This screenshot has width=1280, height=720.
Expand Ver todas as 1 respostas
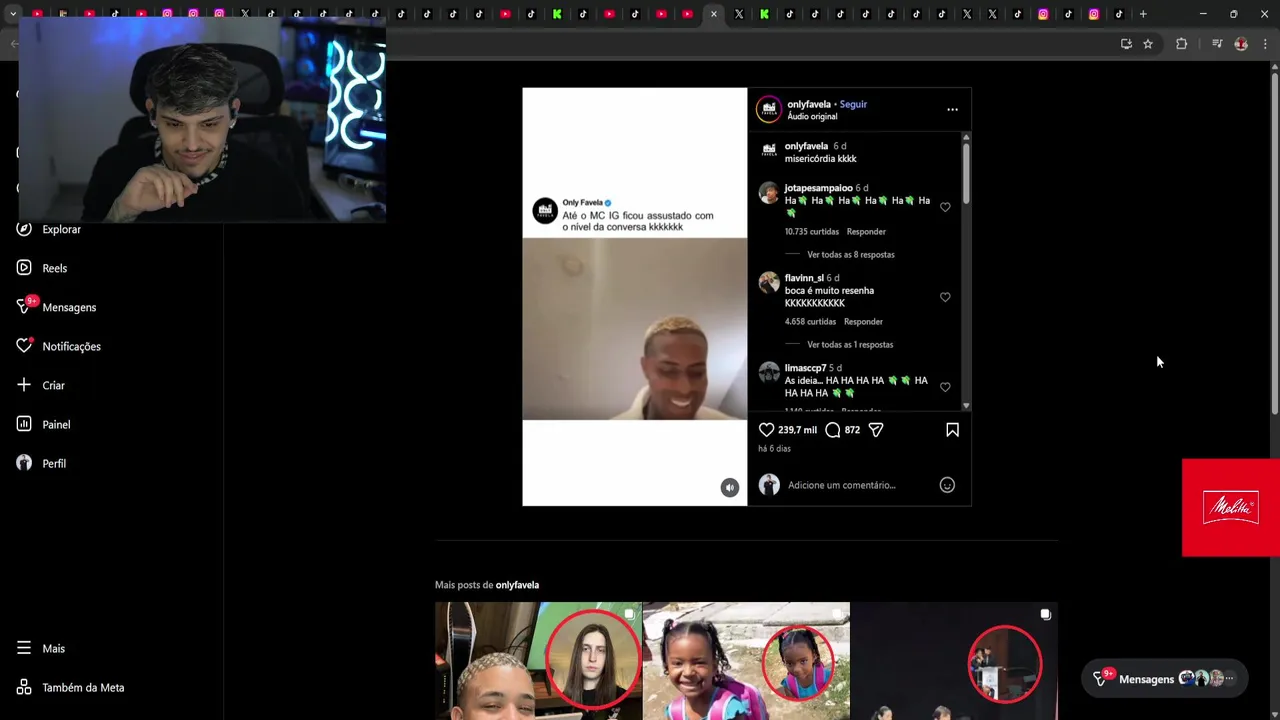click(x=850, y=345)
